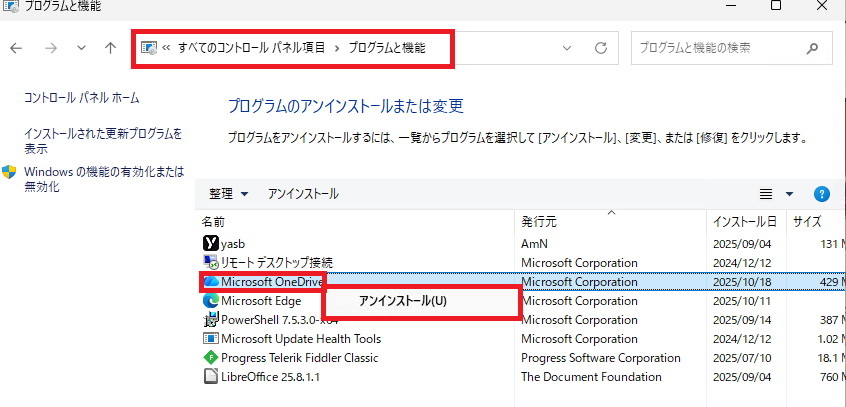Open インストールされた更新プログラムを表示 link
The height and width of the screenshot is (407, 846).
tap(103, 140)
